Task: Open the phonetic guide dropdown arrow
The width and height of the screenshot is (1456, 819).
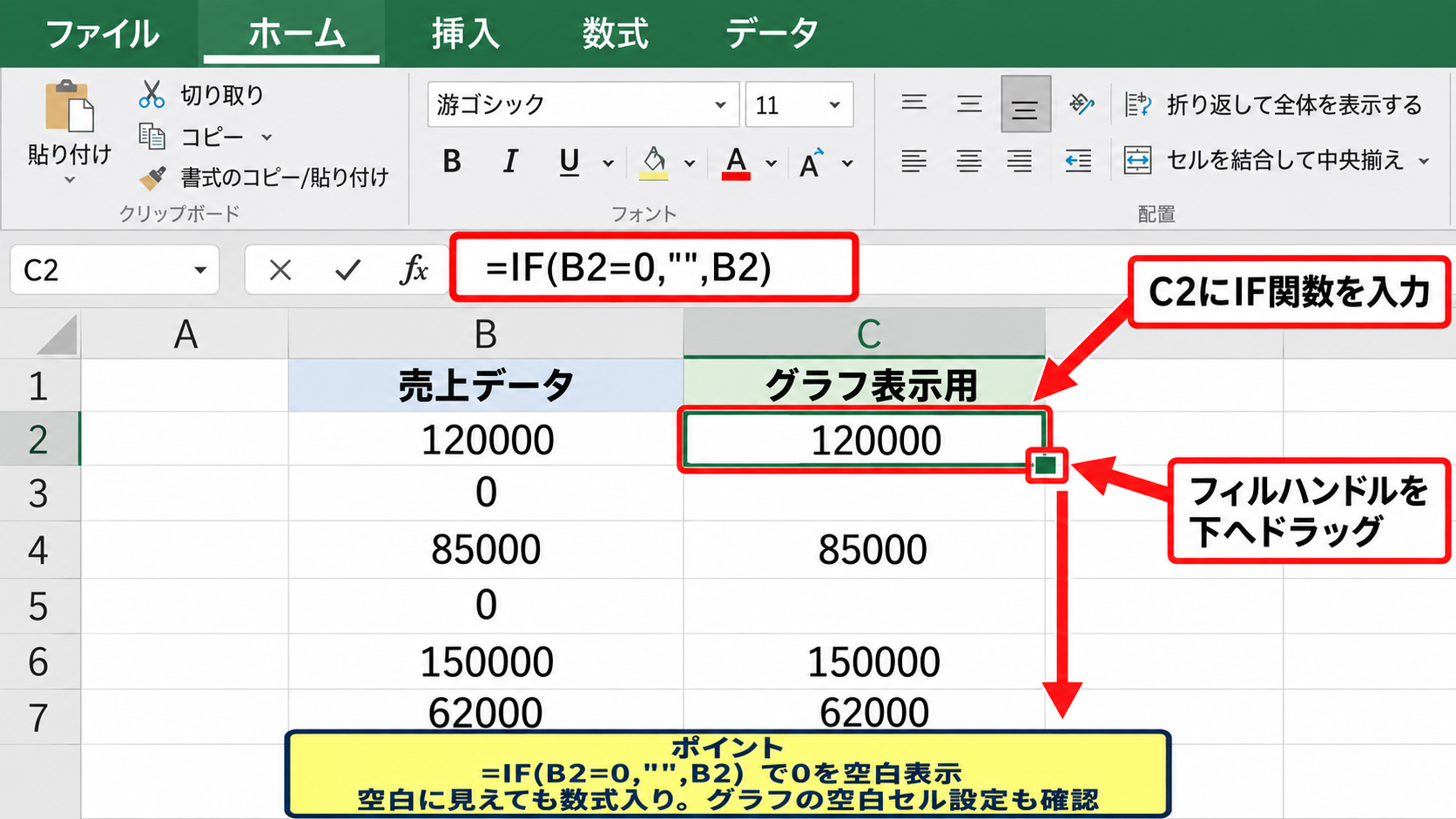Action: click(x=847, y=163)
